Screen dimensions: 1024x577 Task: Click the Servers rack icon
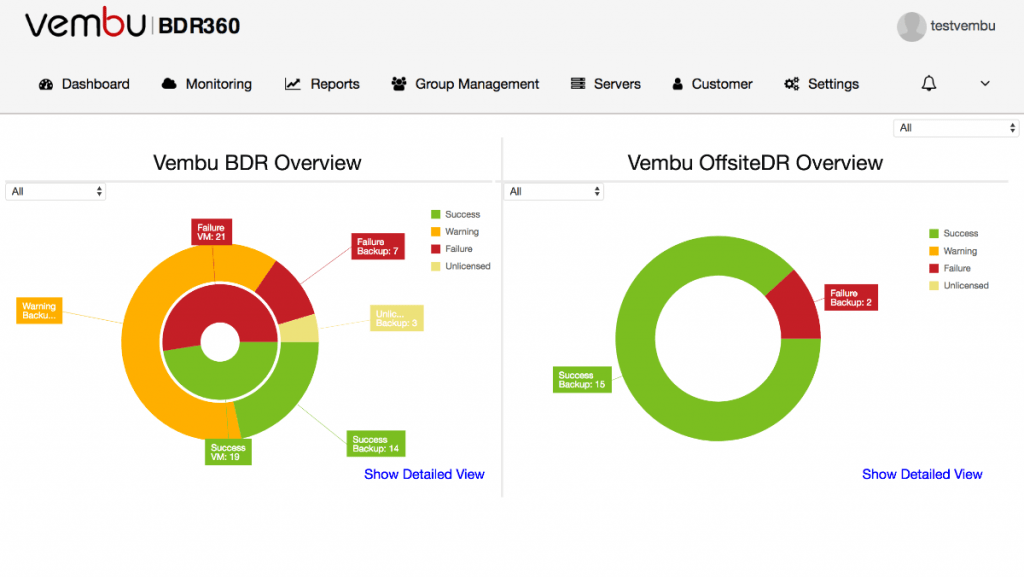pyautogui.click(x=578, y=84)
